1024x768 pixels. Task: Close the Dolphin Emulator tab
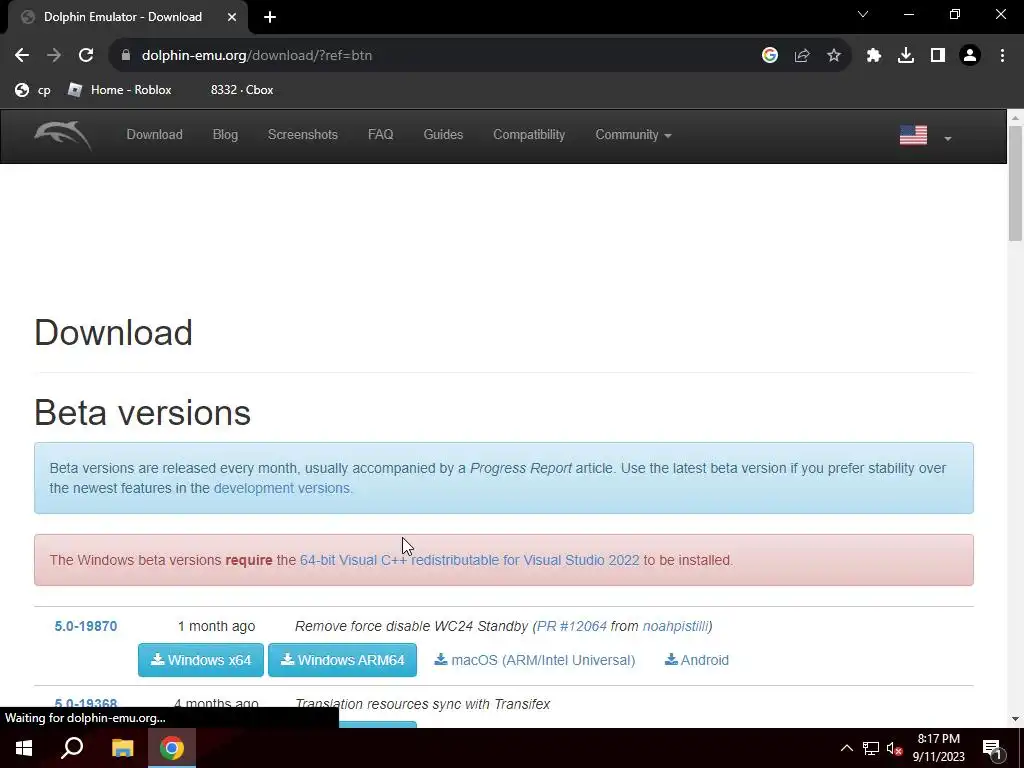(x=232, y=17)
